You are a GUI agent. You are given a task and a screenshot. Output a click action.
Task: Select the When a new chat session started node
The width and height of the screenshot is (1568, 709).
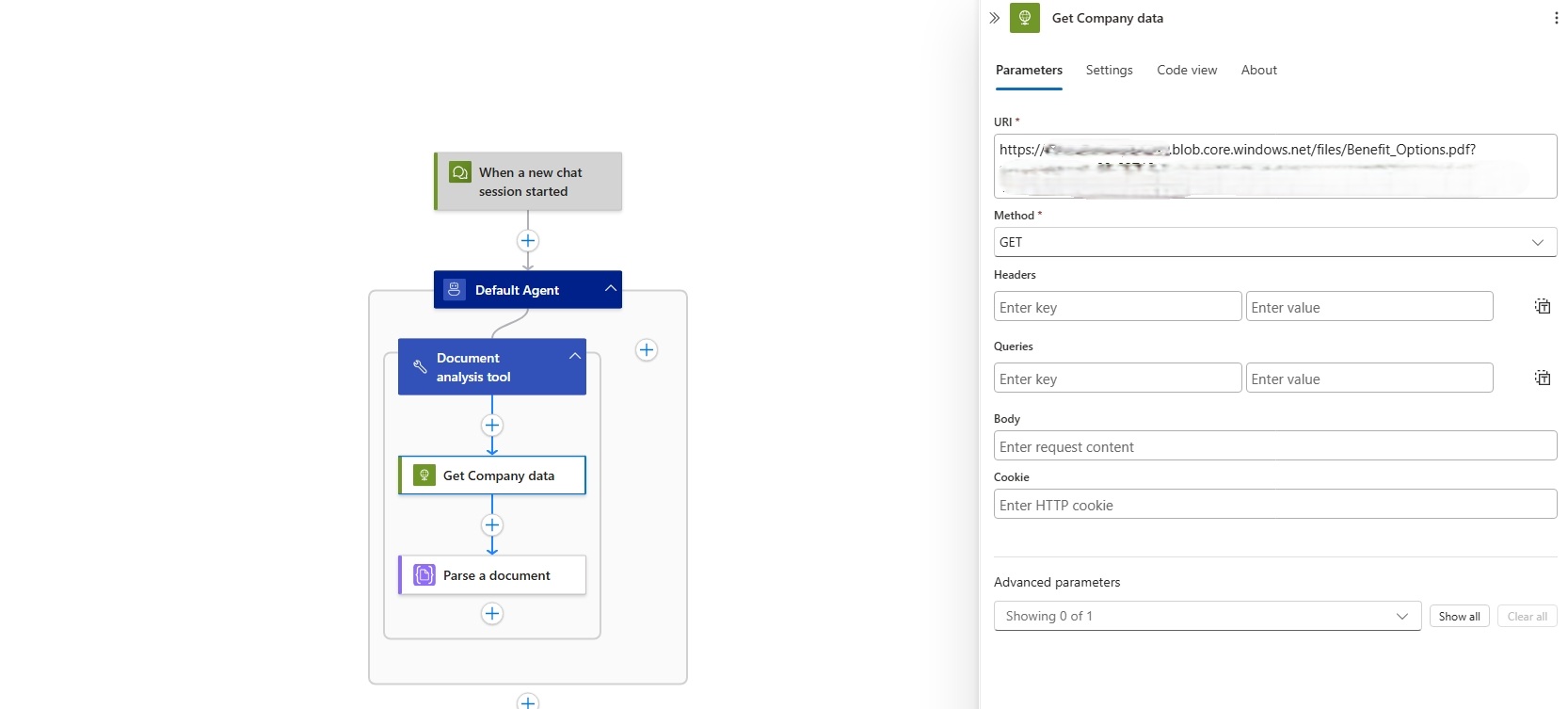coord(528,181)
